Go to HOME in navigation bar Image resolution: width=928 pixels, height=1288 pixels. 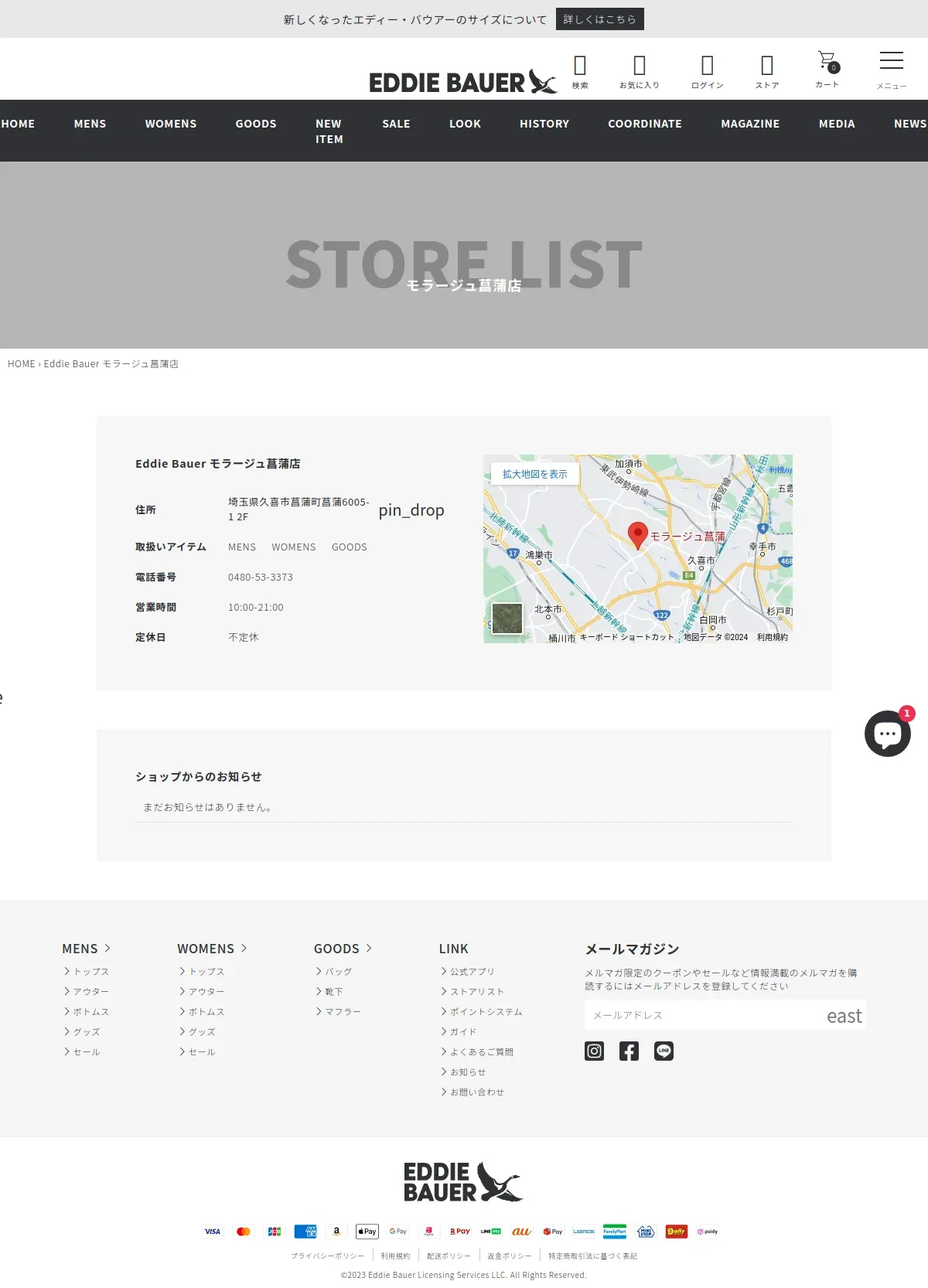[x=18, y=124]
